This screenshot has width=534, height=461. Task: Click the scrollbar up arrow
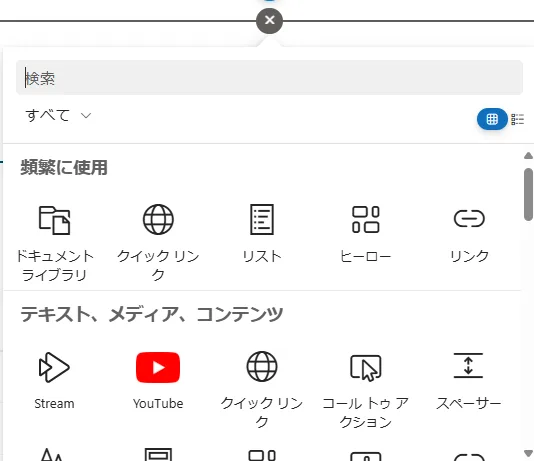click(x=528, y=156)
